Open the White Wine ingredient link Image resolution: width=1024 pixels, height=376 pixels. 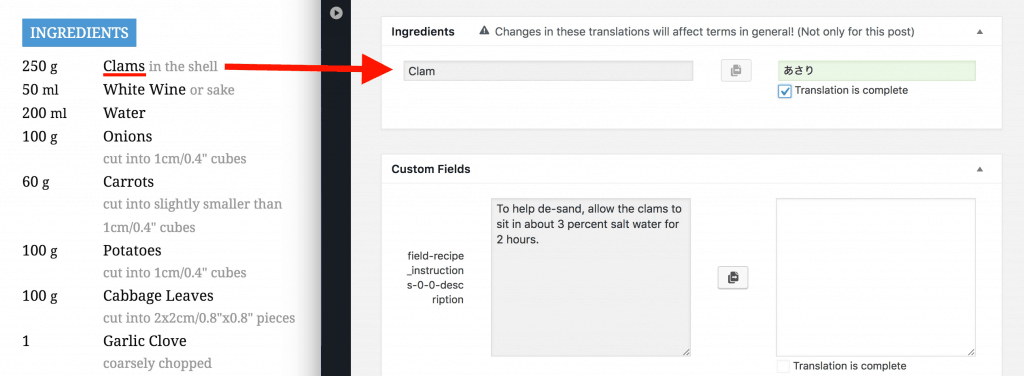click(144, 89)
